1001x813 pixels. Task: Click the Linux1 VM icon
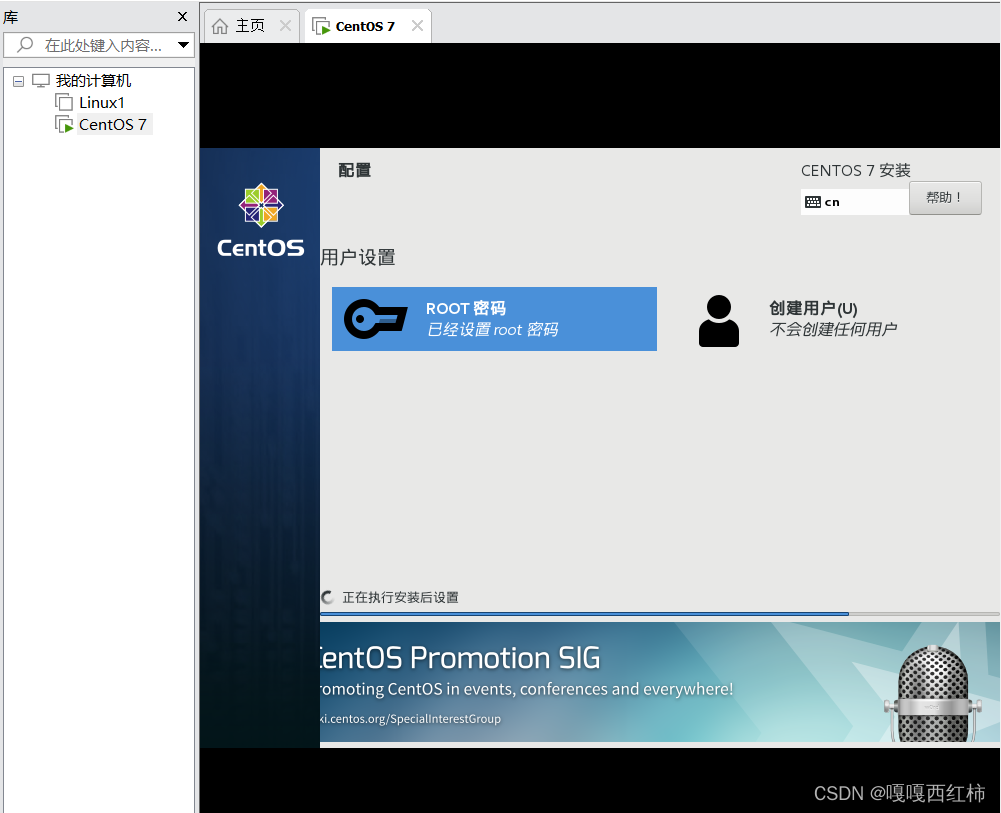[64, 102]
